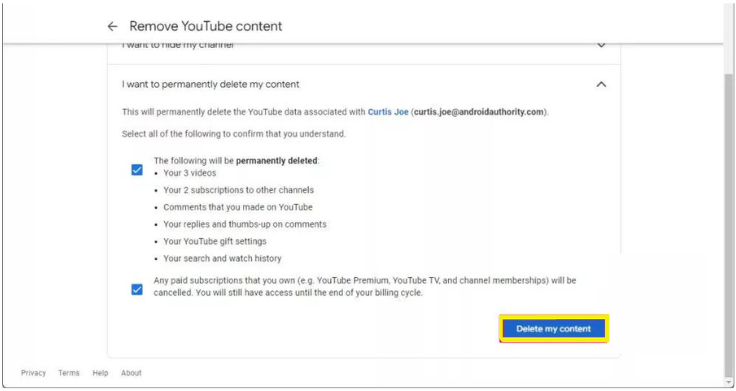Expand the hide my channel section chevron
The height and width of the screenshot is (391, 736).
[x=601, y=46]
